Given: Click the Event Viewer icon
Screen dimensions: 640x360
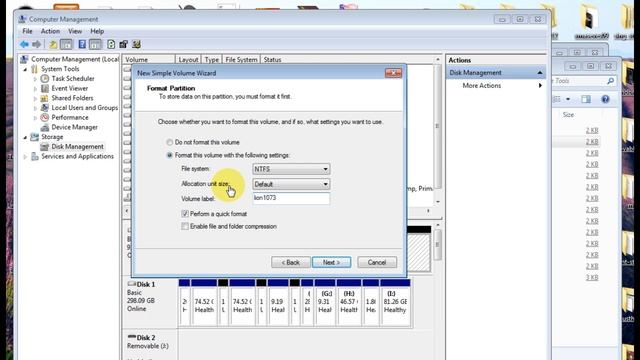Looking at the screenshot, I should (x=45, y=88).
